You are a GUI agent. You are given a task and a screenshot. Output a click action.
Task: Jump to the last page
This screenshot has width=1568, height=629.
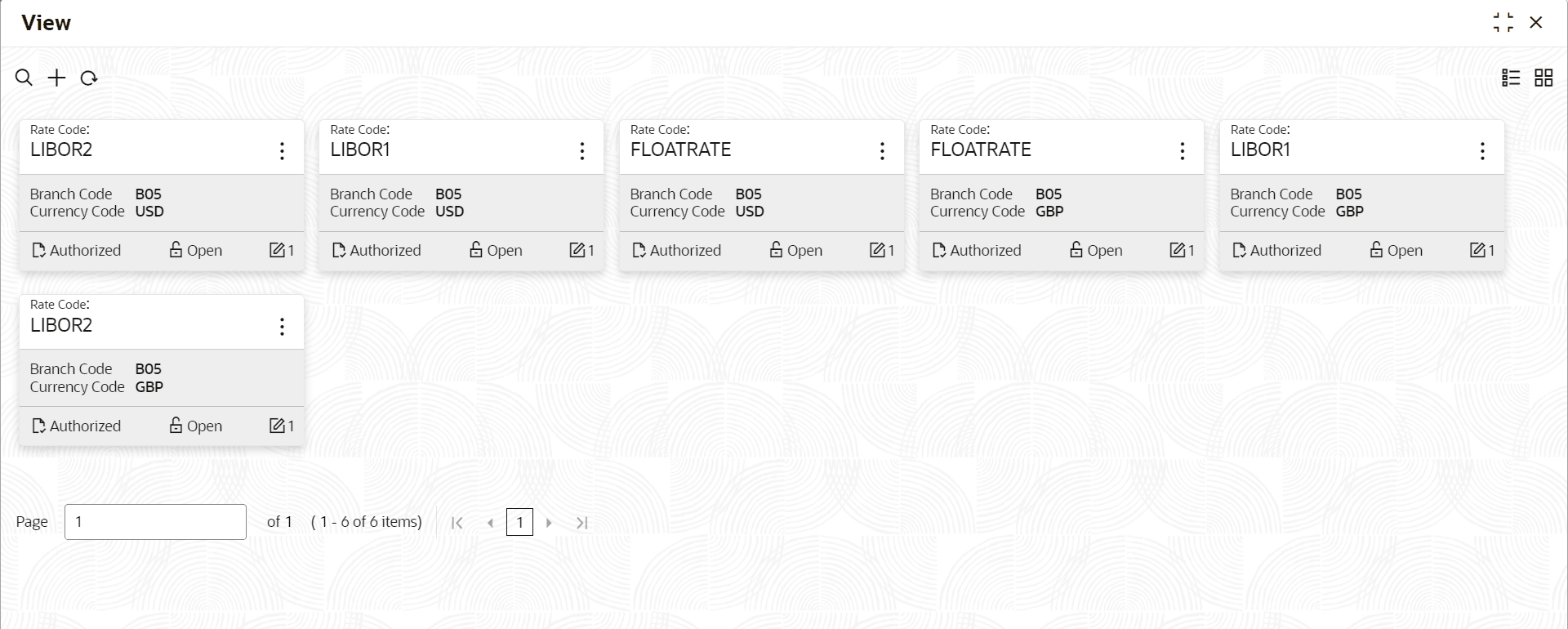[582, 522]
